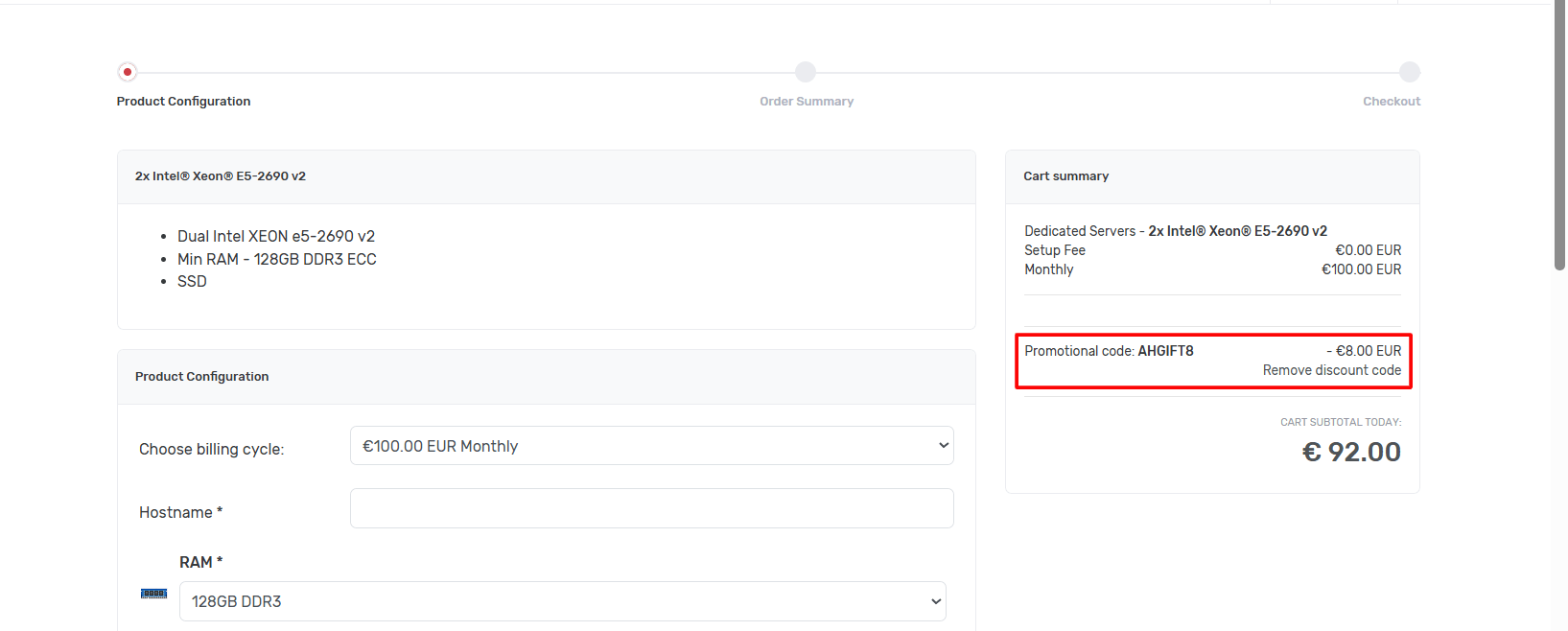Click the Choose billing cycle label
The height and width of the screenshot is (631, 1568).
(x=211, y=449)
